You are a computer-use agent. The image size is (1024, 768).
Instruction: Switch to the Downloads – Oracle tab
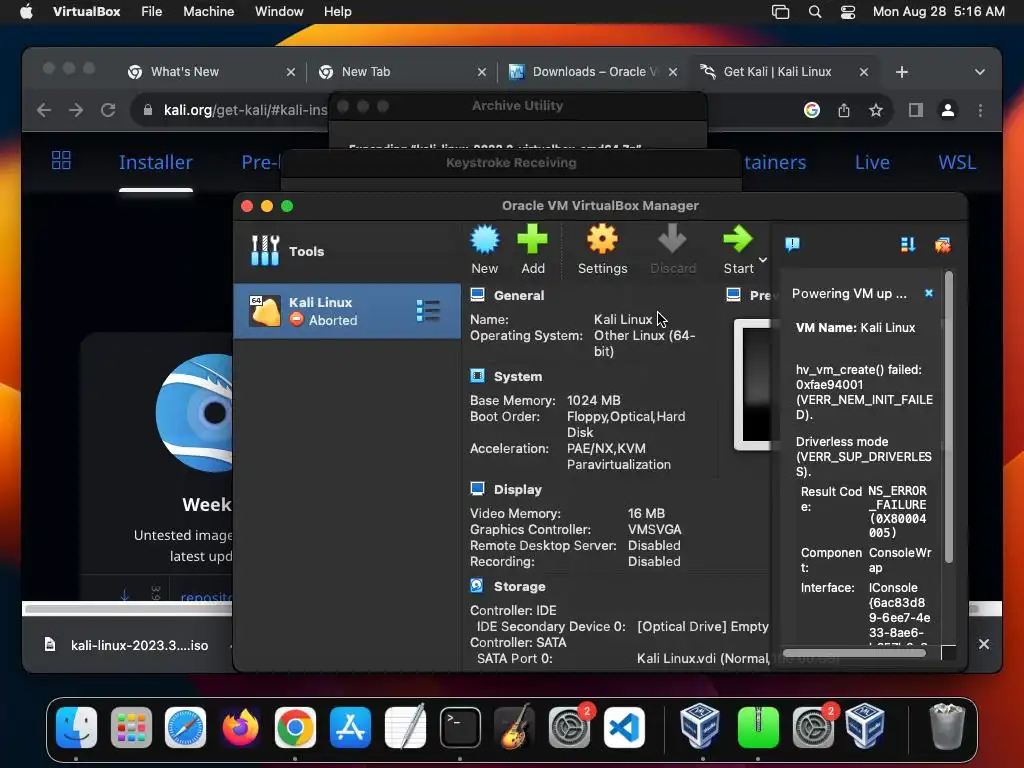pos(593,72)
